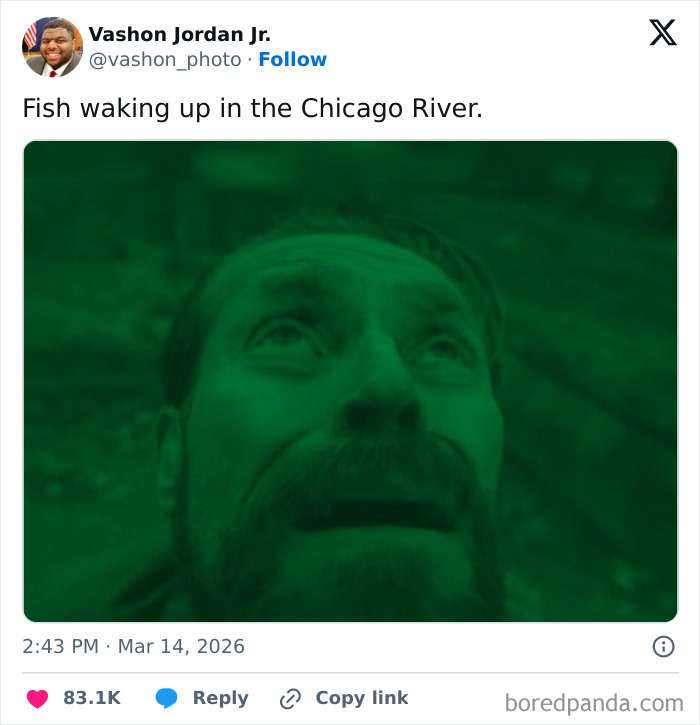
Task: Like the tweet with heart icon
Action: (x=37, y=698)
